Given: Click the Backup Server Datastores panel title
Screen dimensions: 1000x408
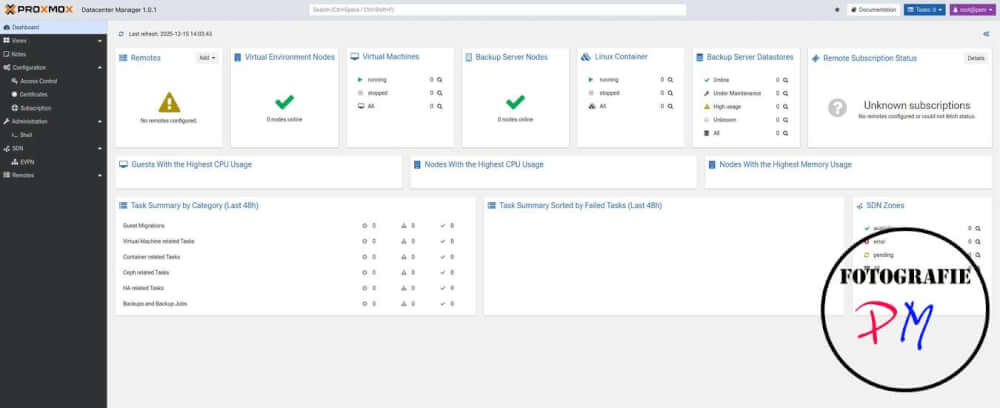Looking at the screenshot, I should tap(750, 57).
